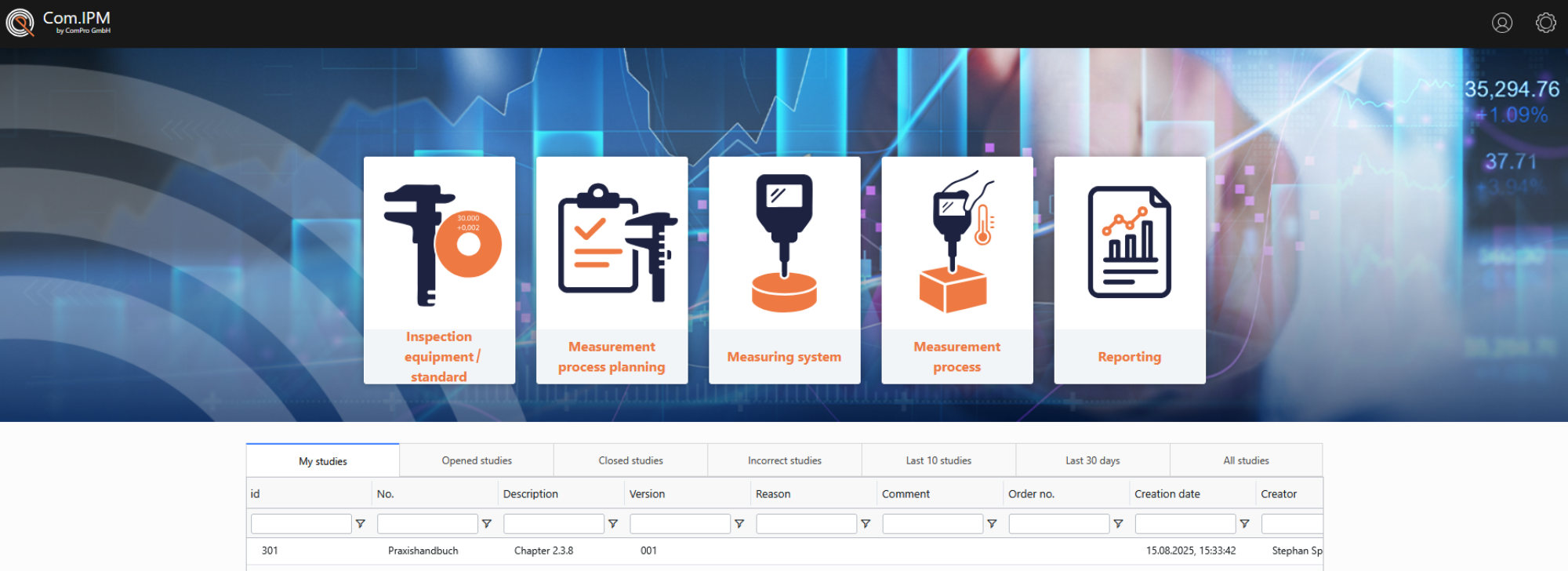Select the Praxishandbuch study row 301

click(423, 551)
